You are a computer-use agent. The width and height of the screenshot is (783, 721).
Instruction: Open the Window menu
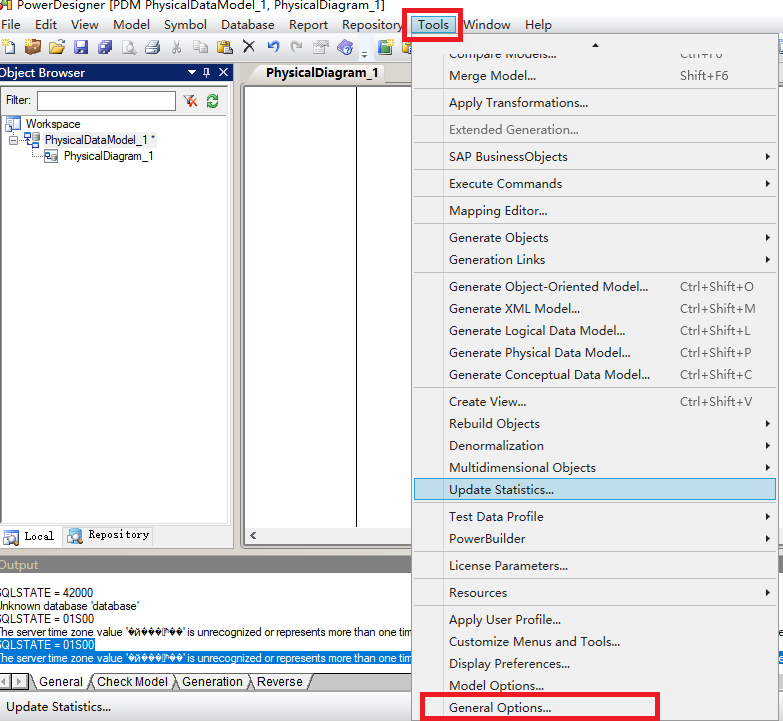point(486,25)
